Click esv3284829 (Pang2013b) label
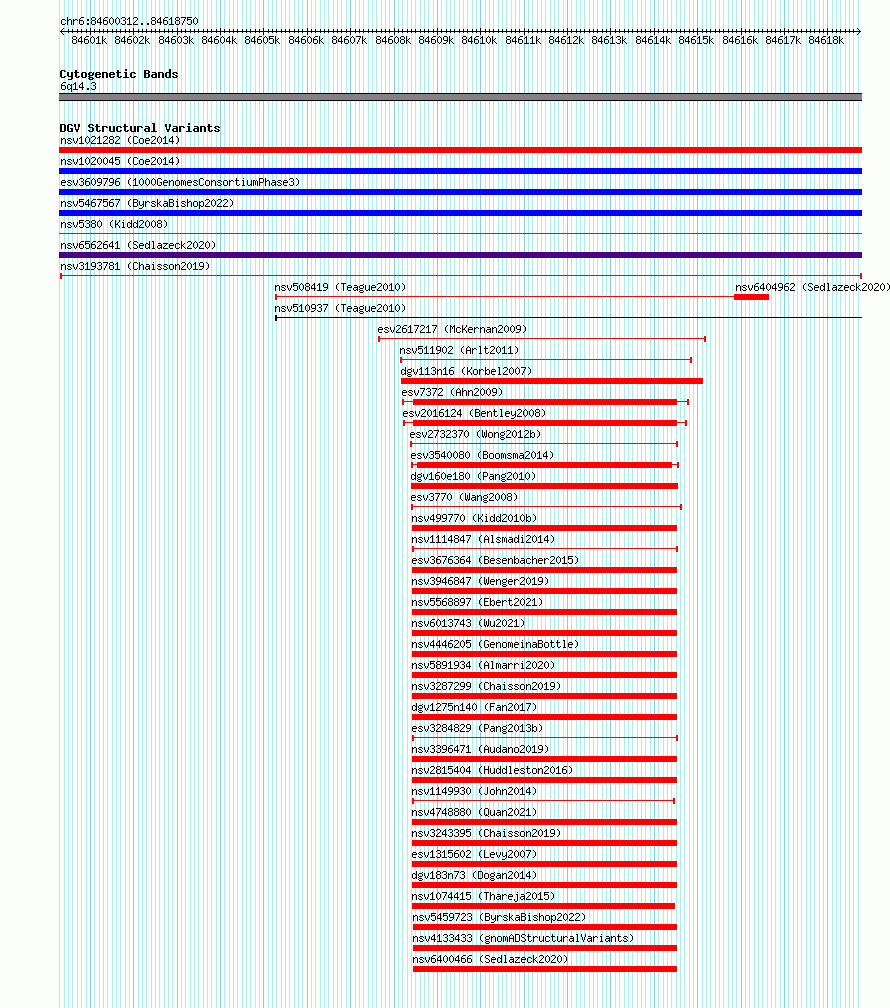 (477, 728)
